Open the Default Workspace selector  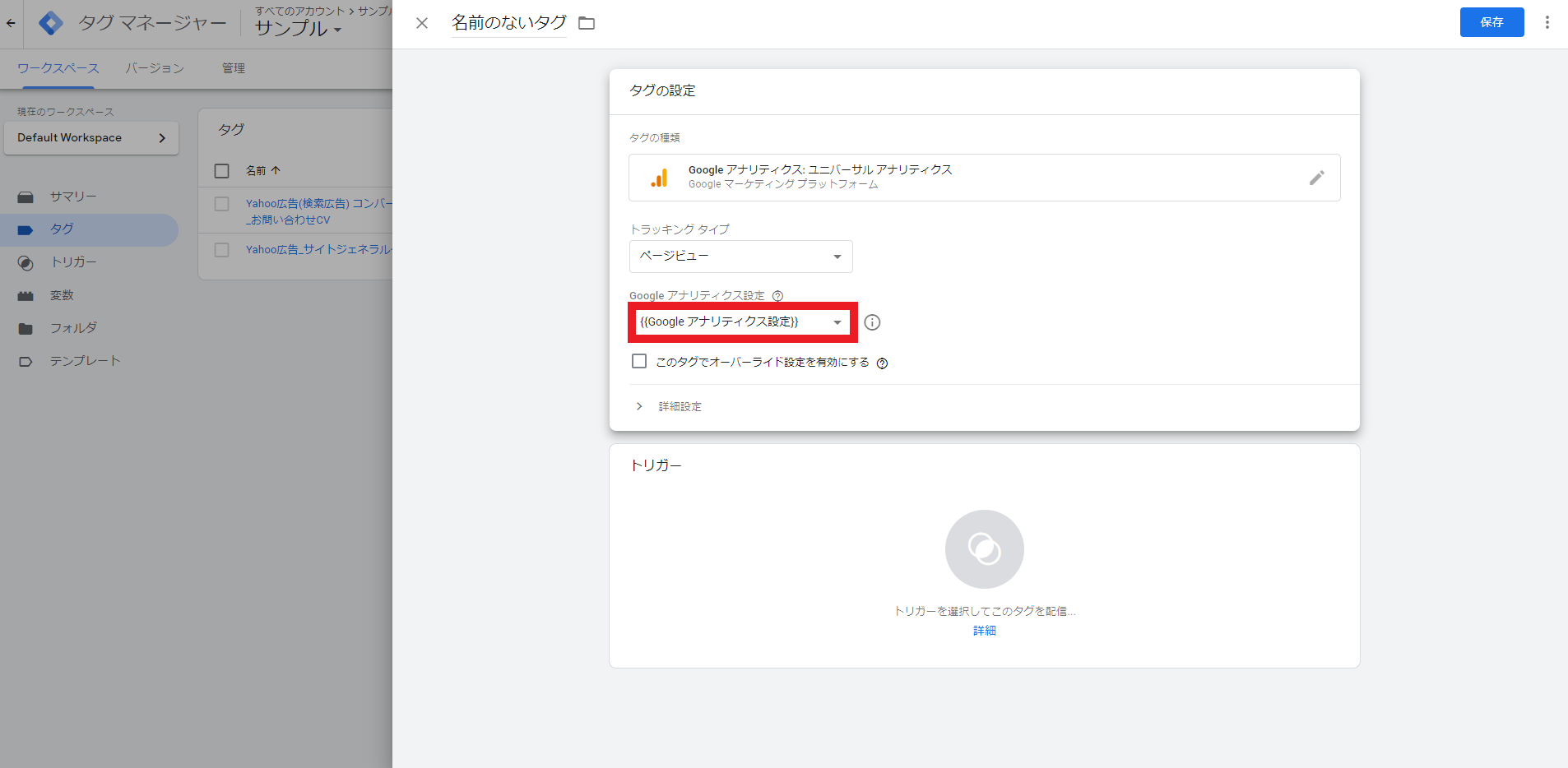click(x=91, y=138)
